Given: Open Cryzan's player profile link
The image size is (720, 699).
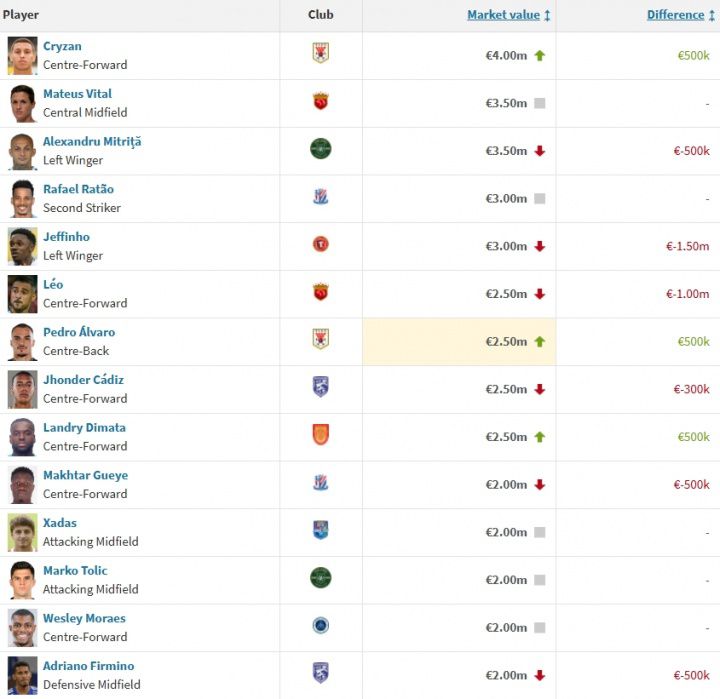Looking at the screenshot, I should (x=62, y=46).
